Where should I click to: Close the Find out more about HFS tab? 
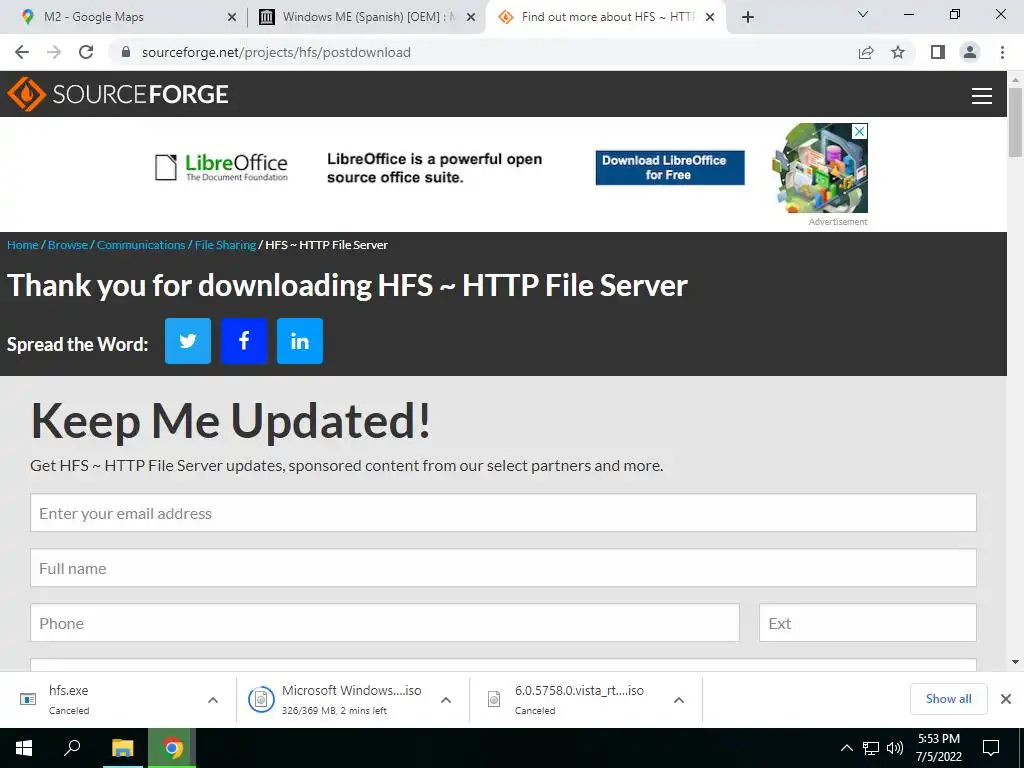[x=710, y=18]
